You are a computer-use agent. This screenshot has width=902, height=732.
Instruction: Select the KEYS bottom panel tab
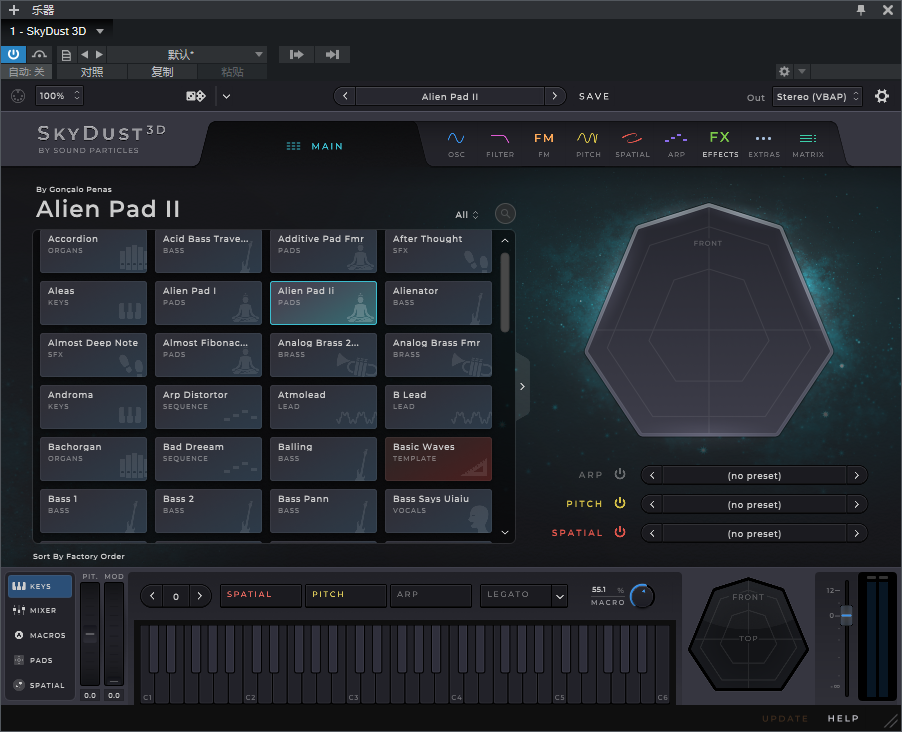click(x=40, y=586)
